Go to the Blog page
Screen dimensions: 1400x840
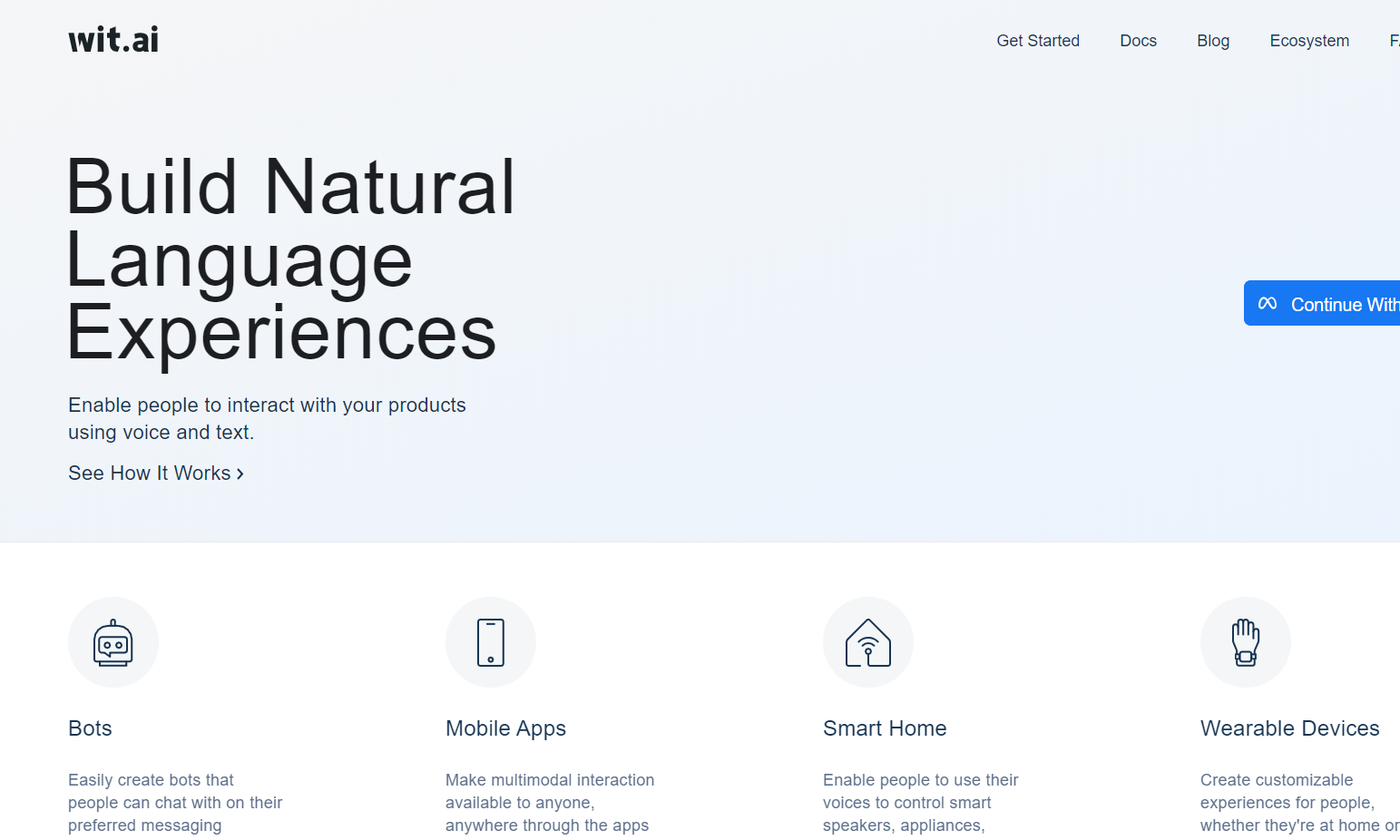(x=1213, y=41)
